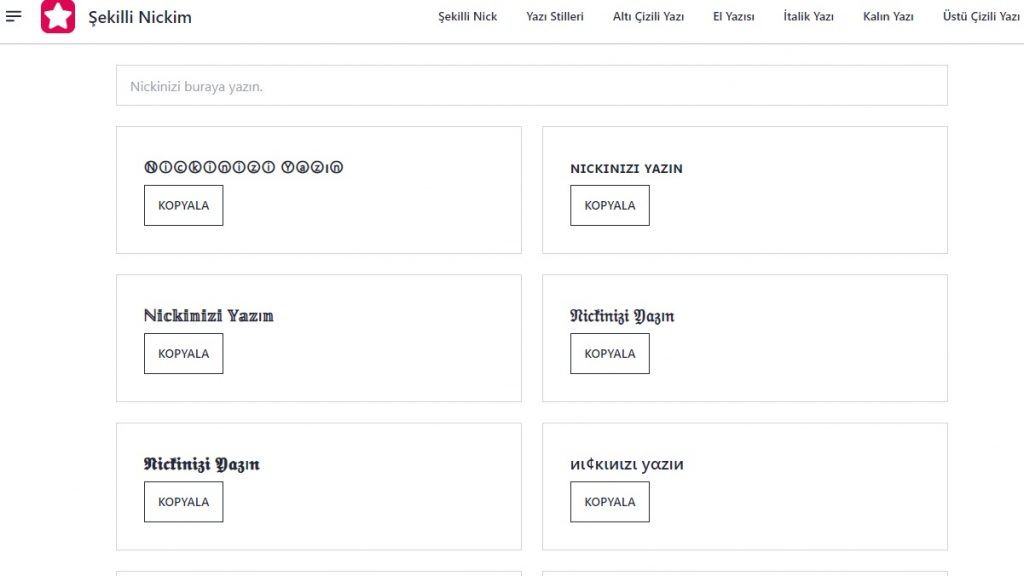Copy the thin gothic Nickinizi Yazın style
Screen dimensions: 1024x576
609,354
